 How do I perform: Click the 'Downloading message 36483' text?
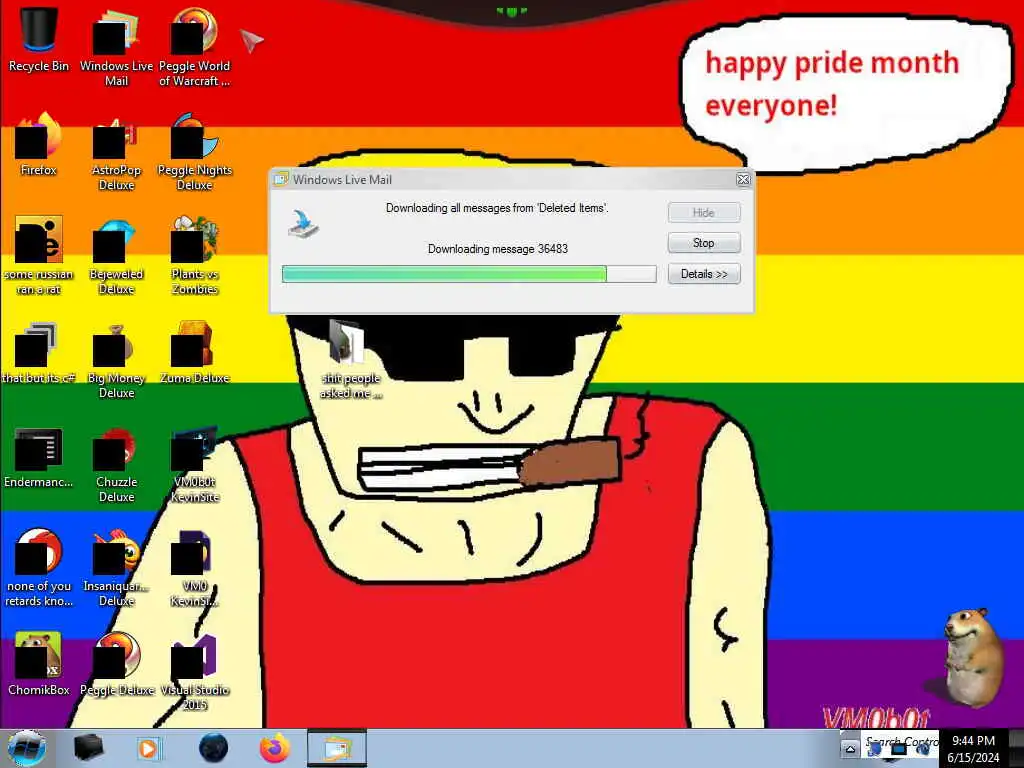498,249
